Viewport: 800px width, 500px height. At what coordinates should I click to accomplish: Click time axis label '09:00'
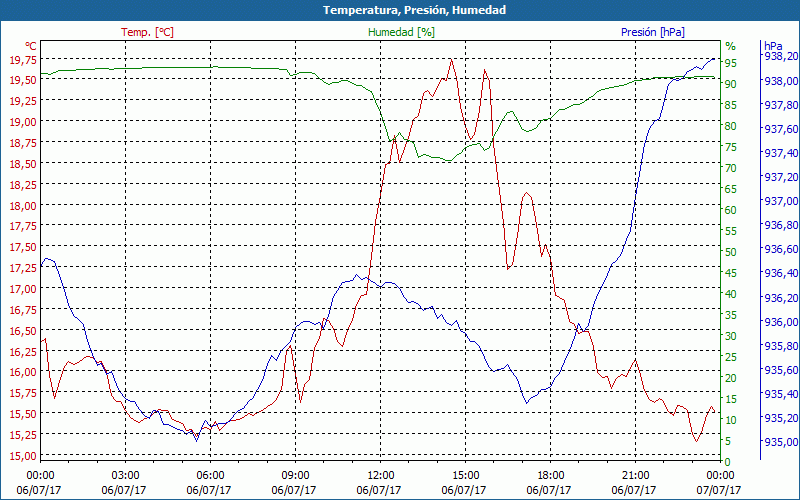[295, 476]
